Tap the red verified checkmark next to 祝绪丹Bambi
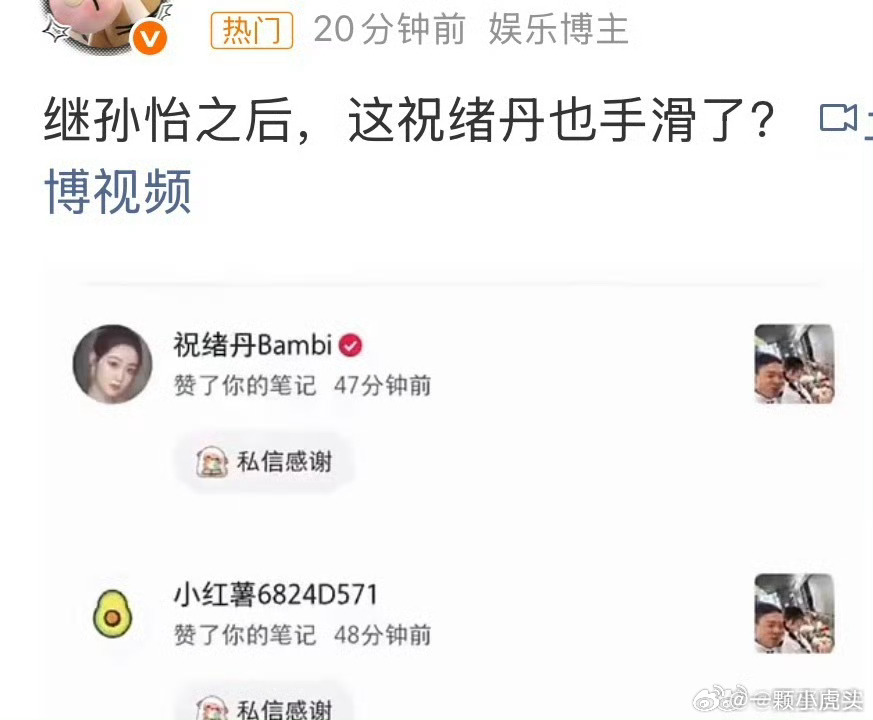 [x=350, y=346]
